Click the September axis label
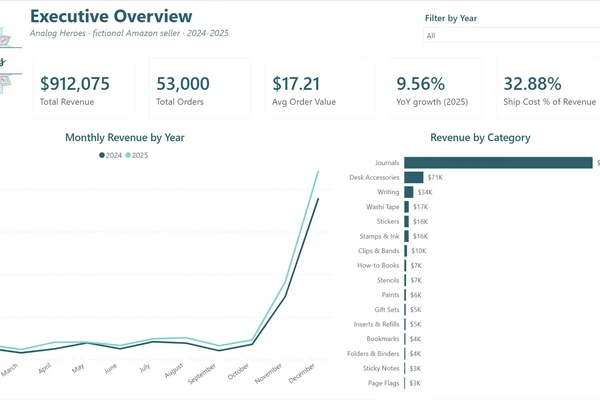 (x=202, y=374)
